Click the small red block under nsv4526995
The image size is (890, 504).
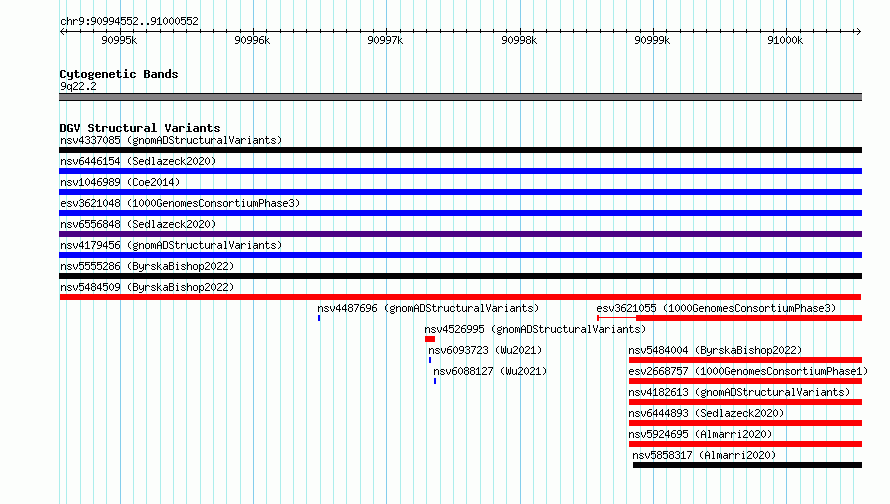(430, 339)
